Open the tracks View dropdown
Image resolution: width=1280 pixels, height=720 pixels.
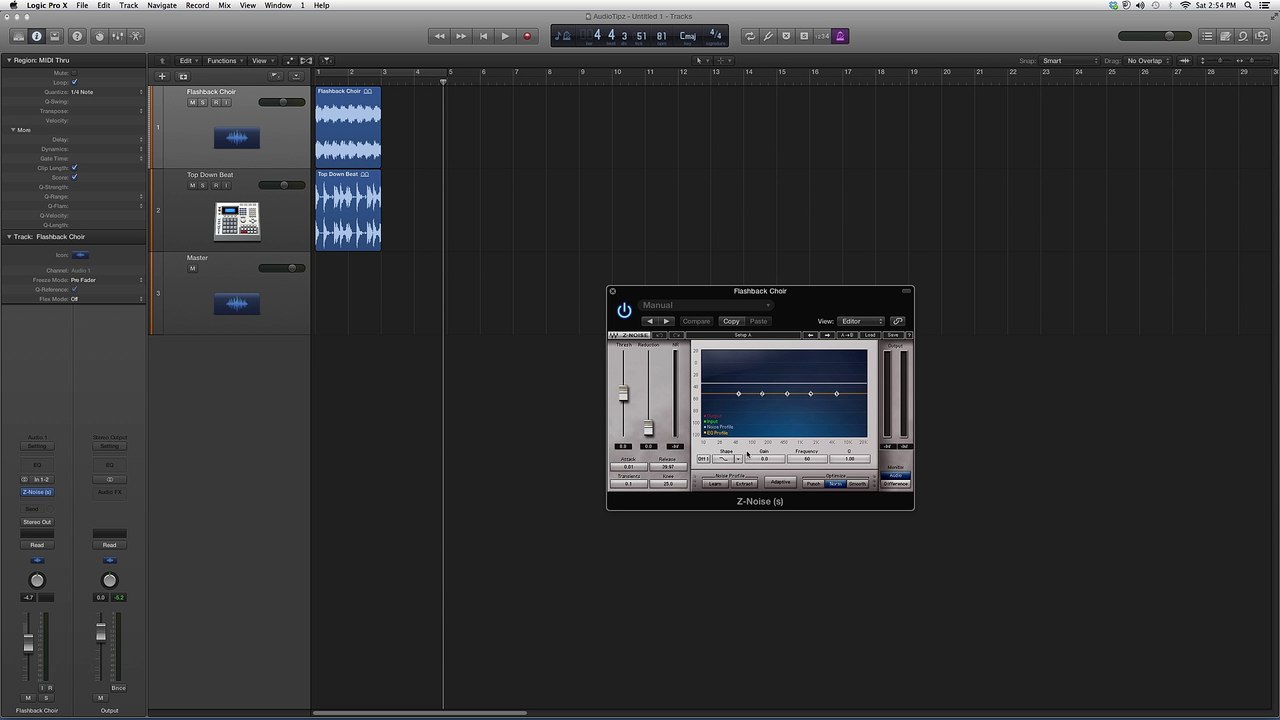(x=262, y=61)
